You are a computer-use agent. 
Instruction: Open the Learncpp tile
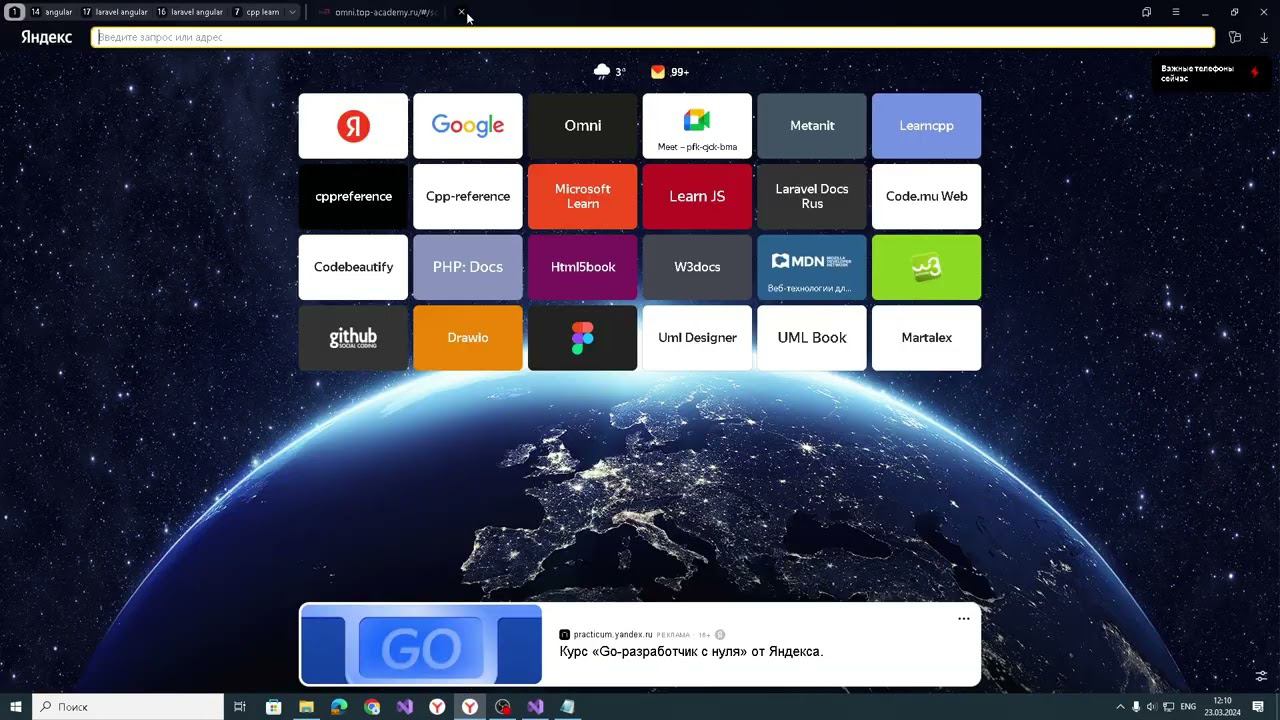pos(926,126)
